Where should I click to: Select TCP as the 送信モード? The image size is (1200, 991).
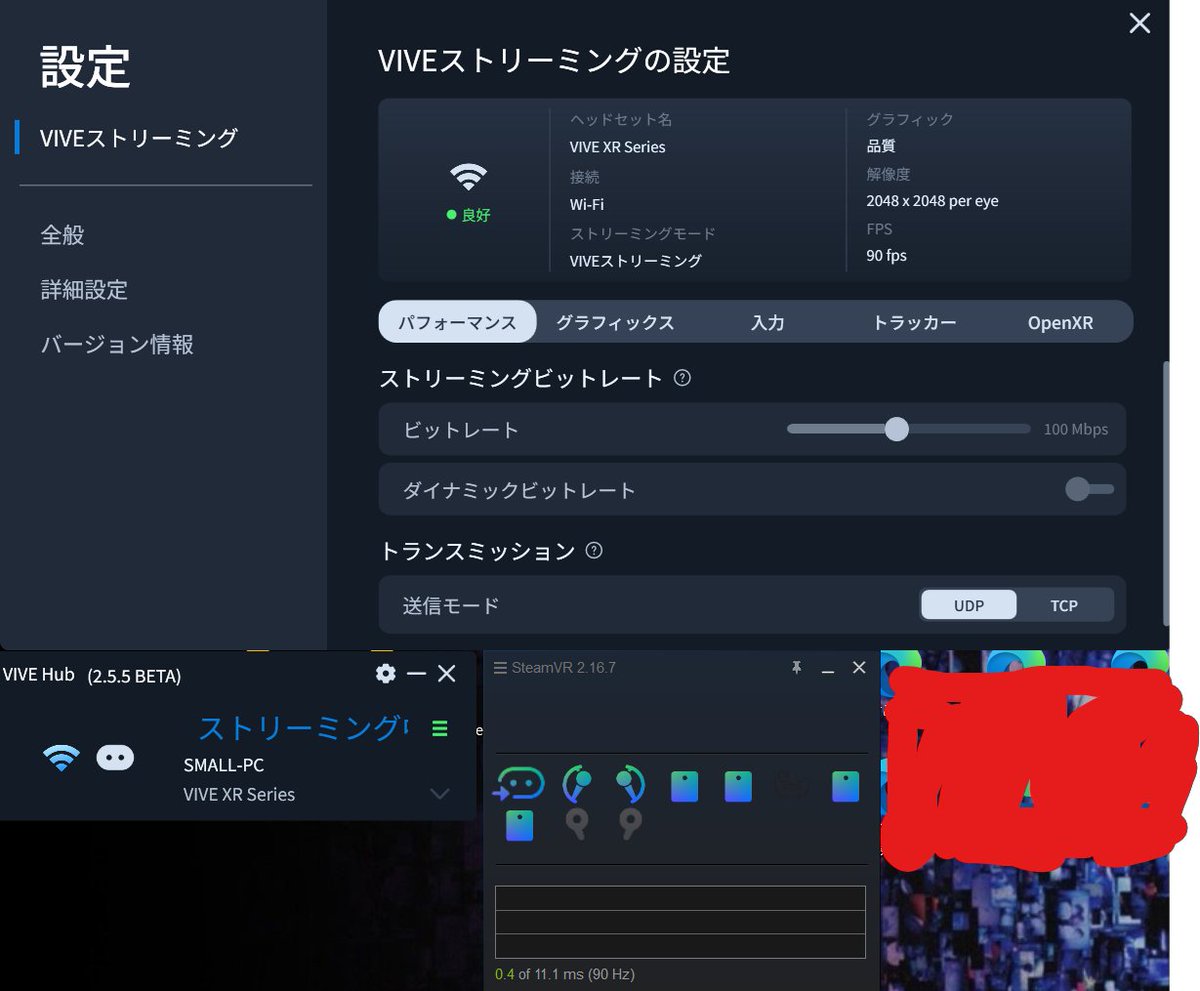pyautogui.click(x=1064, y=605)
